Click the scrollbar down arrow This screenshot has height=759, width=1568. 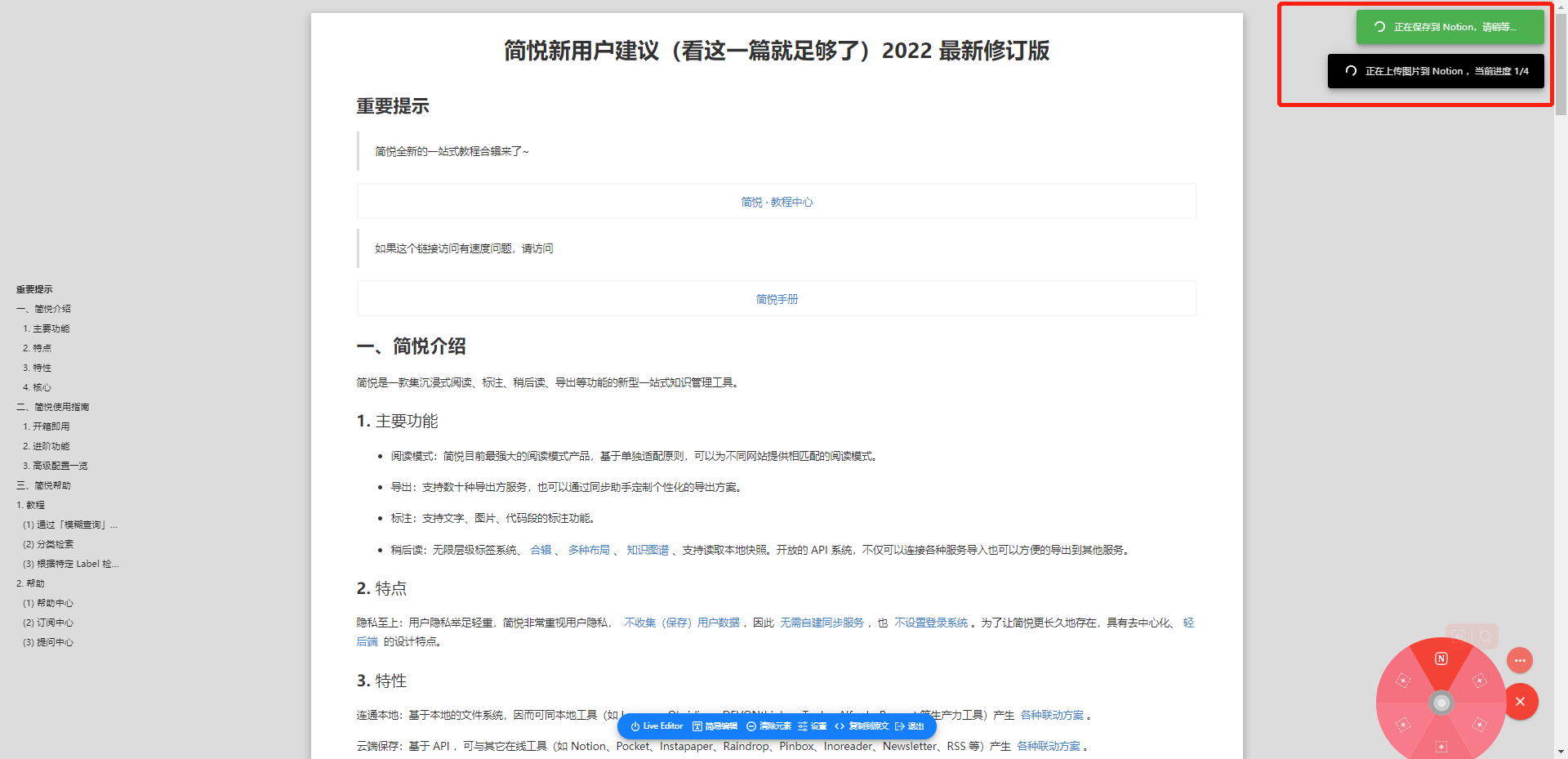pos(1561,752)
